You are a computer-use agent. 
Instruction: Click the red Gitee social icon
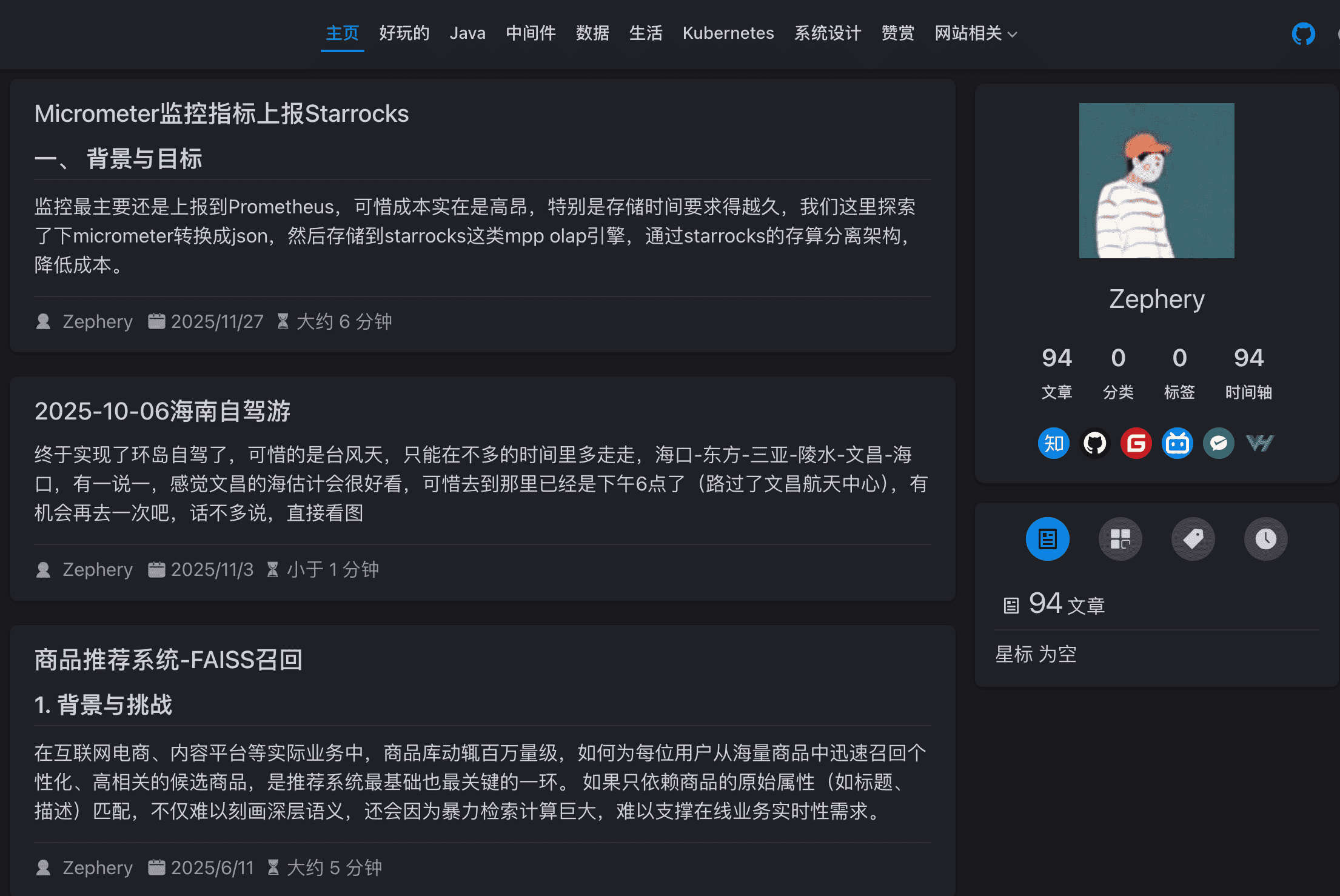(x=1136, y=444)
